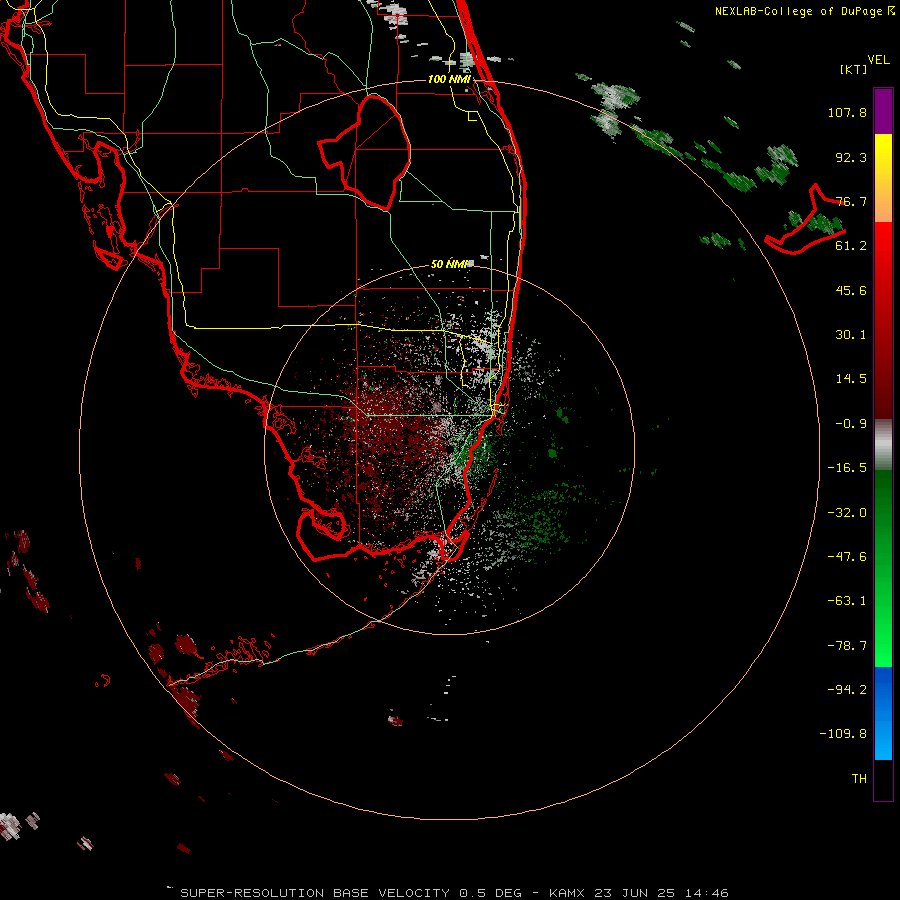Image resolution: width=900 pixels, height=900 pixels.
Task: Click the 45.6 scale value
Action: (851, 290)
